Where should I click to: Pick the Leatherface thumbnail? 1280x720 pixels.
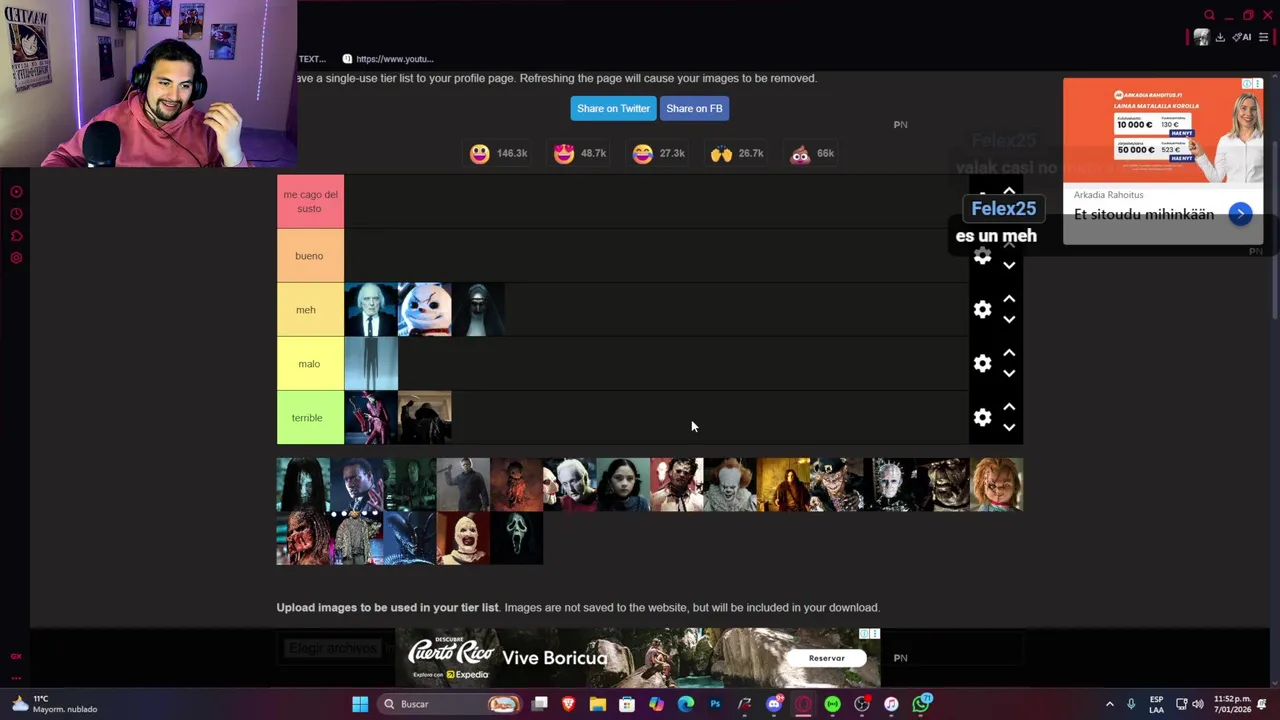coord(677,484)
